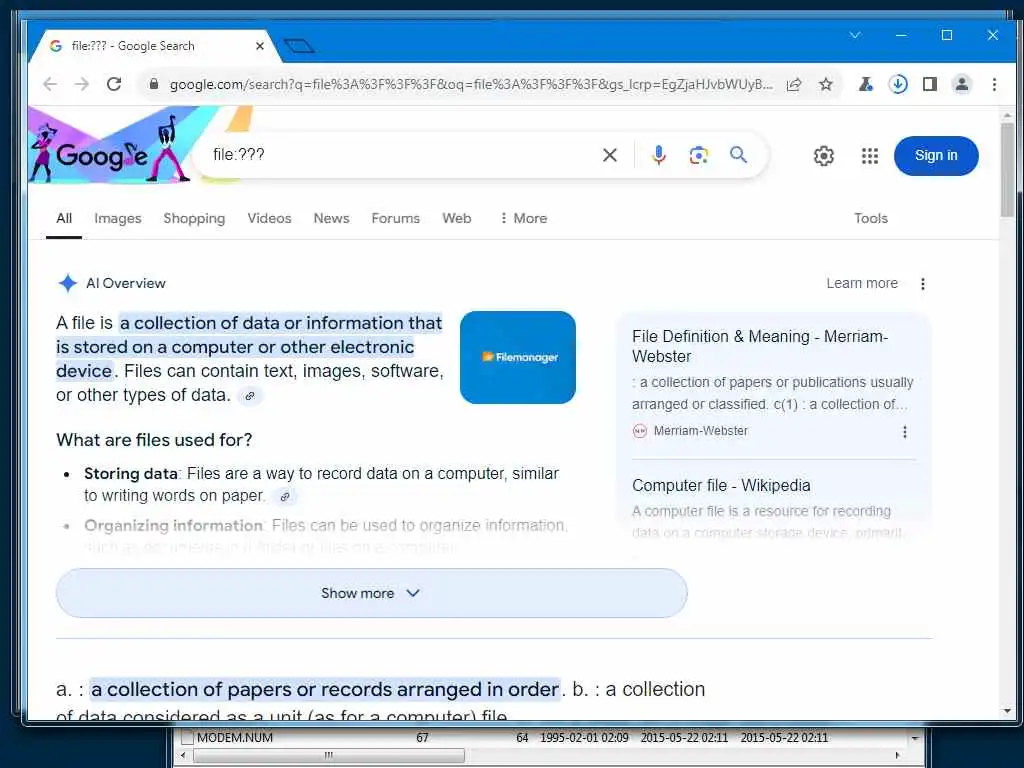The height and width of the screenshot is (768, 1024).
Task: Search by image with Lens camera icon
Action: click(699, 155)
